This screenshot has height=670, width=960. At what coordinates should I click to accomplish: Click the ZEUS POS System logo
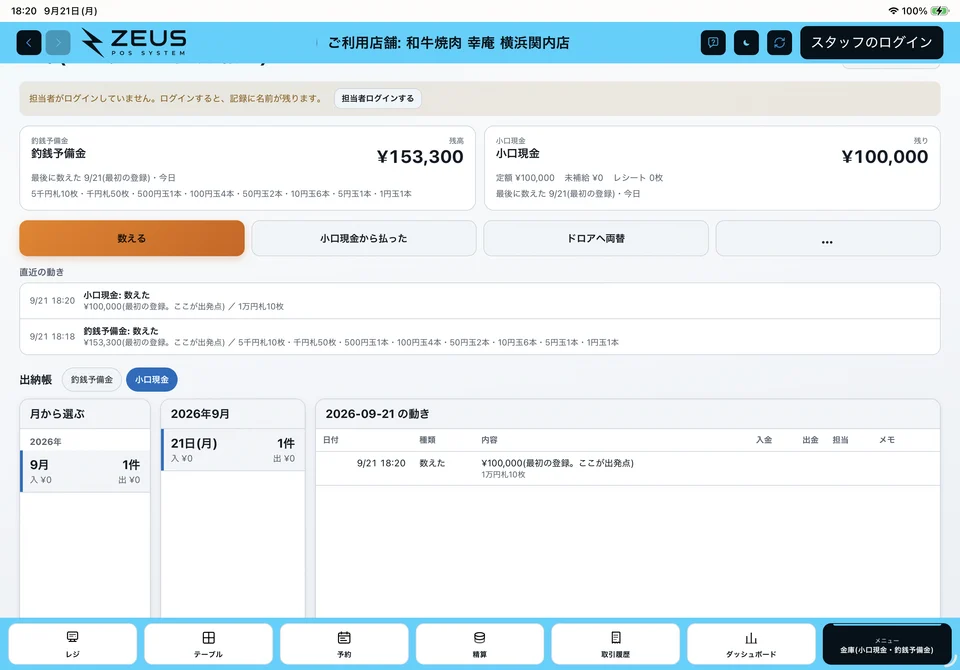coord(134,42)
